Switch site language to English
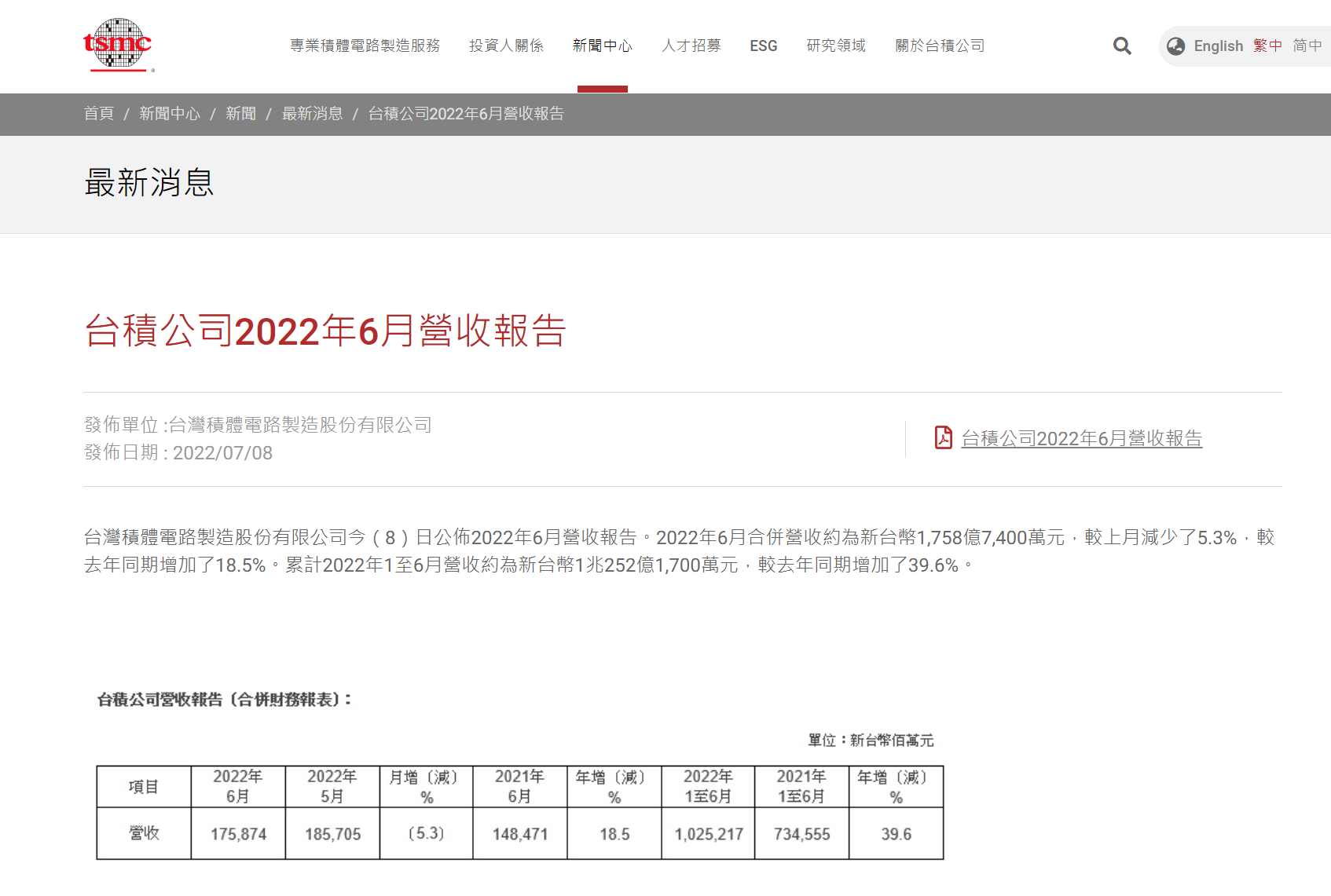 (1218, 46)
